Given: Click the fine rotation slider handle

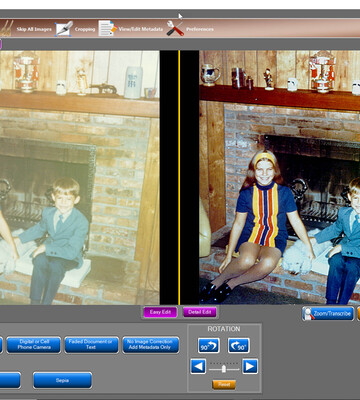Looking at the screenshot, I should click(224, 369).
